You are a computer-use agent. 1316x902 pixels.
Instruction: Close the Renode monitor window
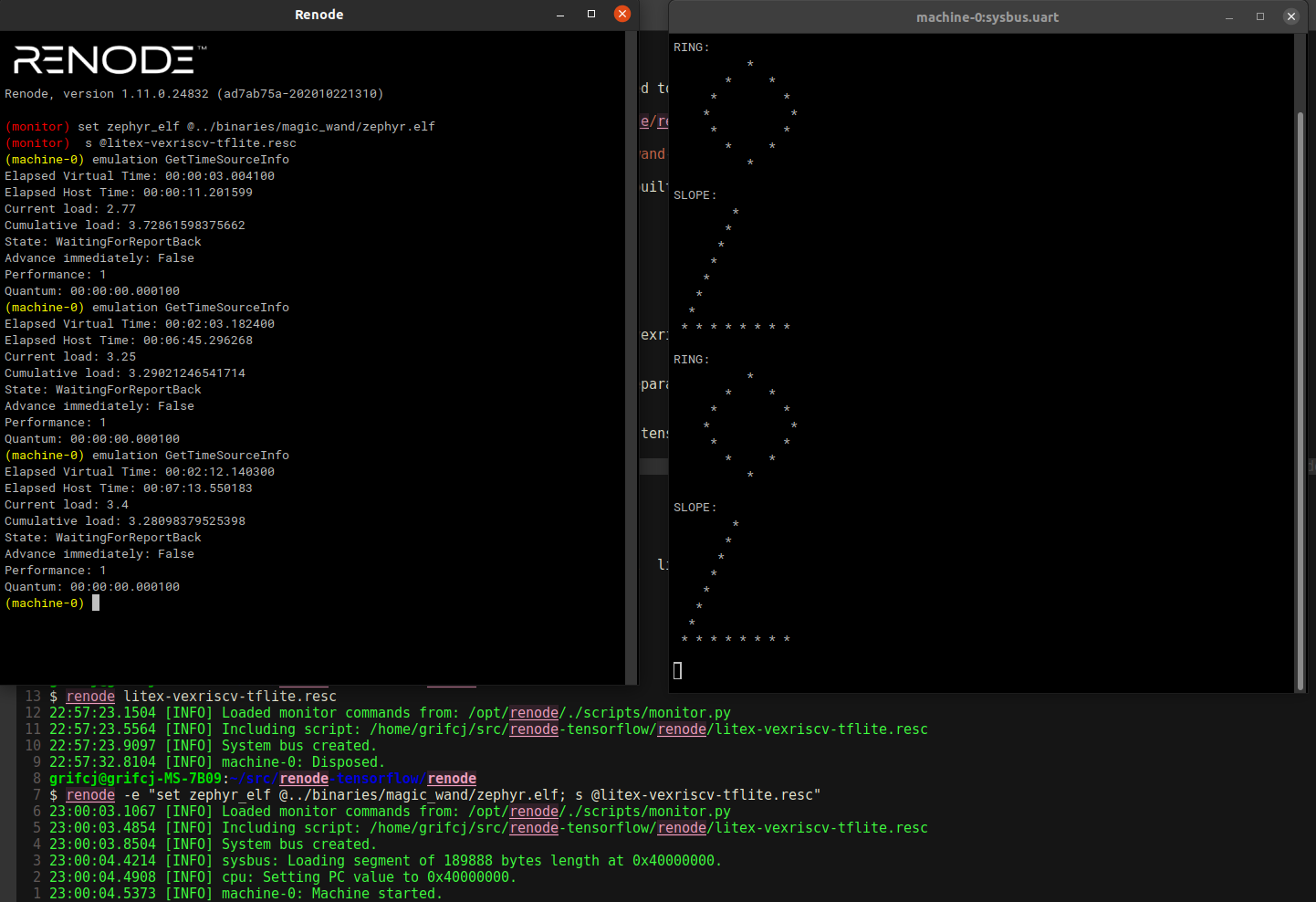622,14
